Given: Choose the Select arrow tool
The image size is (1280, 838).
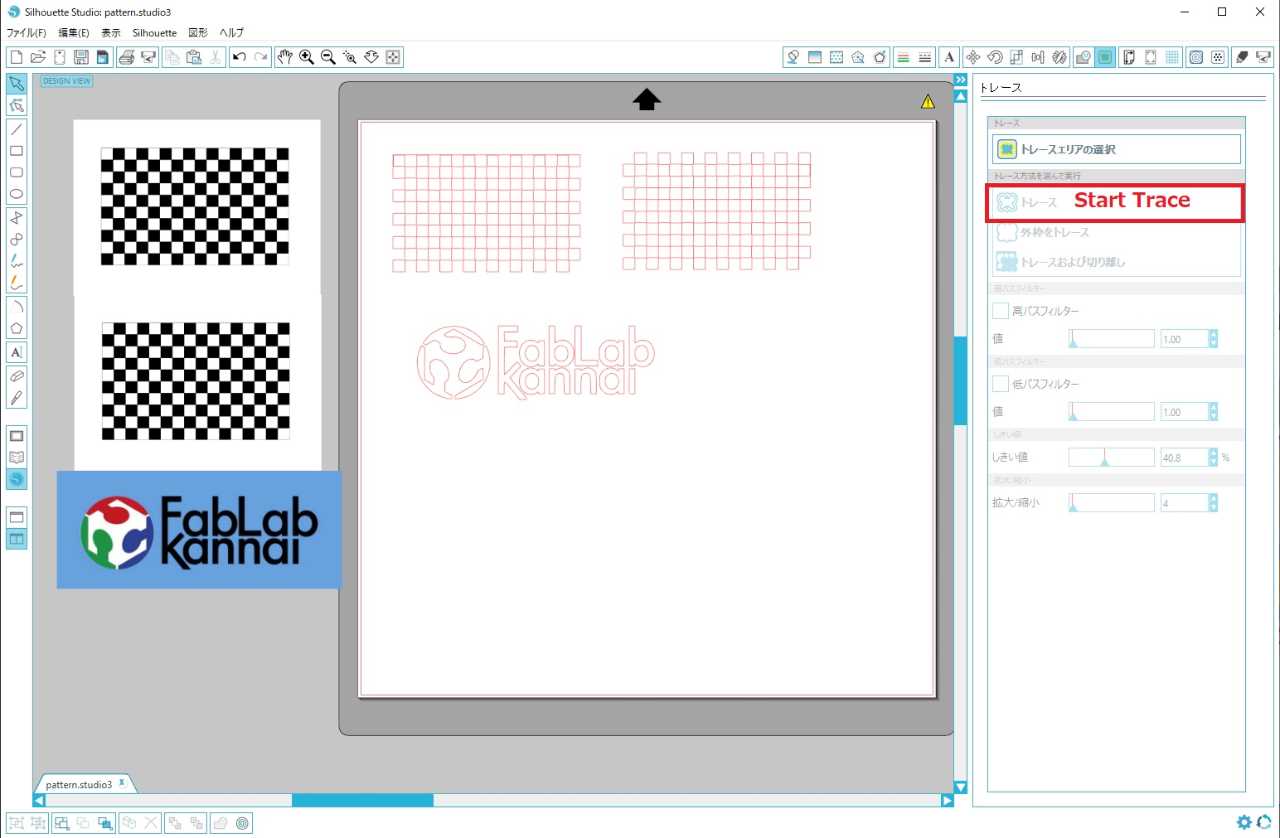Looking at the screenshot, I should 16,83.
